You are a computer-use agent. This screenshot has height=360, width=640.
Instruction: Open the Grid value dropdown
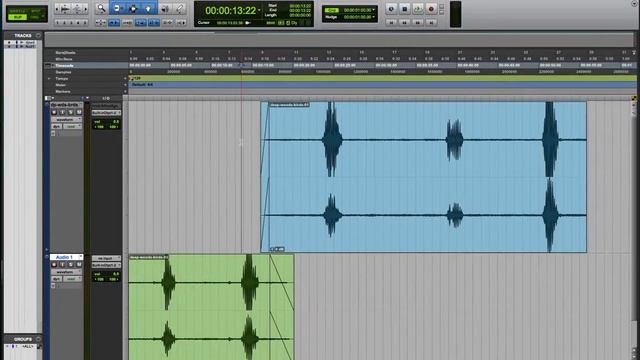[373, 10]
